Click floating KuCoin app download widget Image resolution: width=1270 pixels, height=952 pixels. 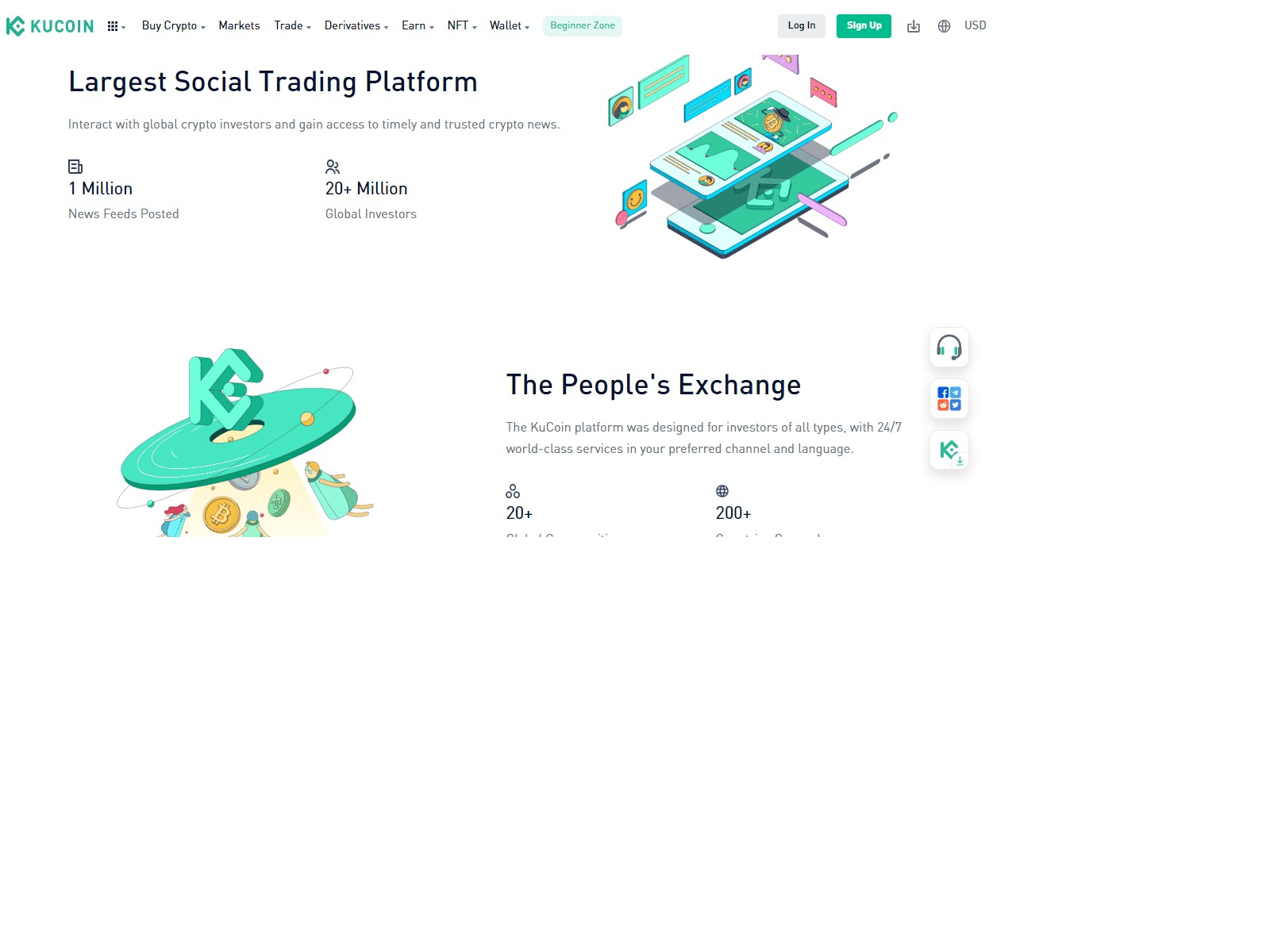pos(949,451)
